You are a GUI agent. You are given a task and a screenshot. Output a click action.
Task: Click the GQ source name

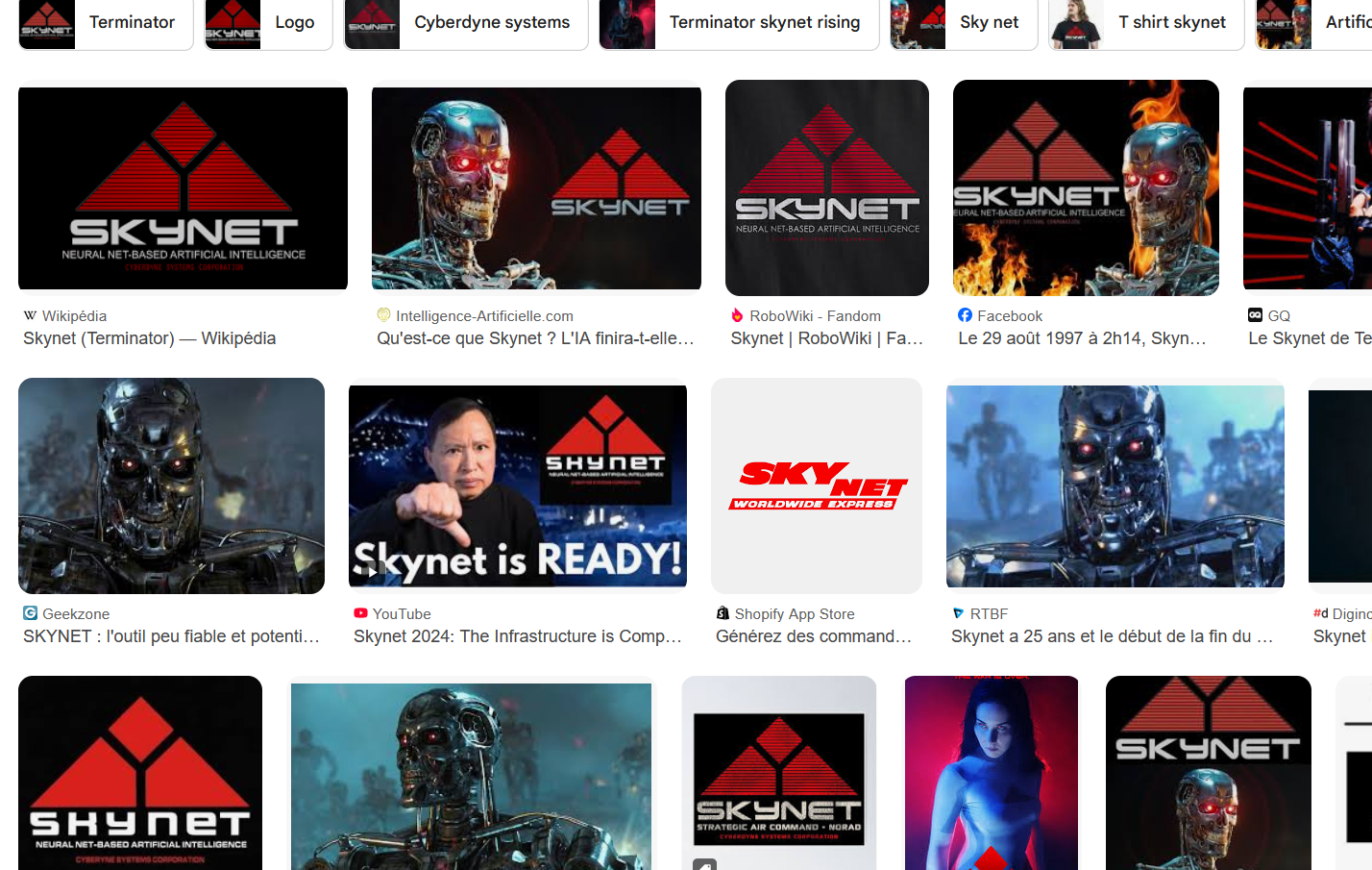tap(1279, 316)
